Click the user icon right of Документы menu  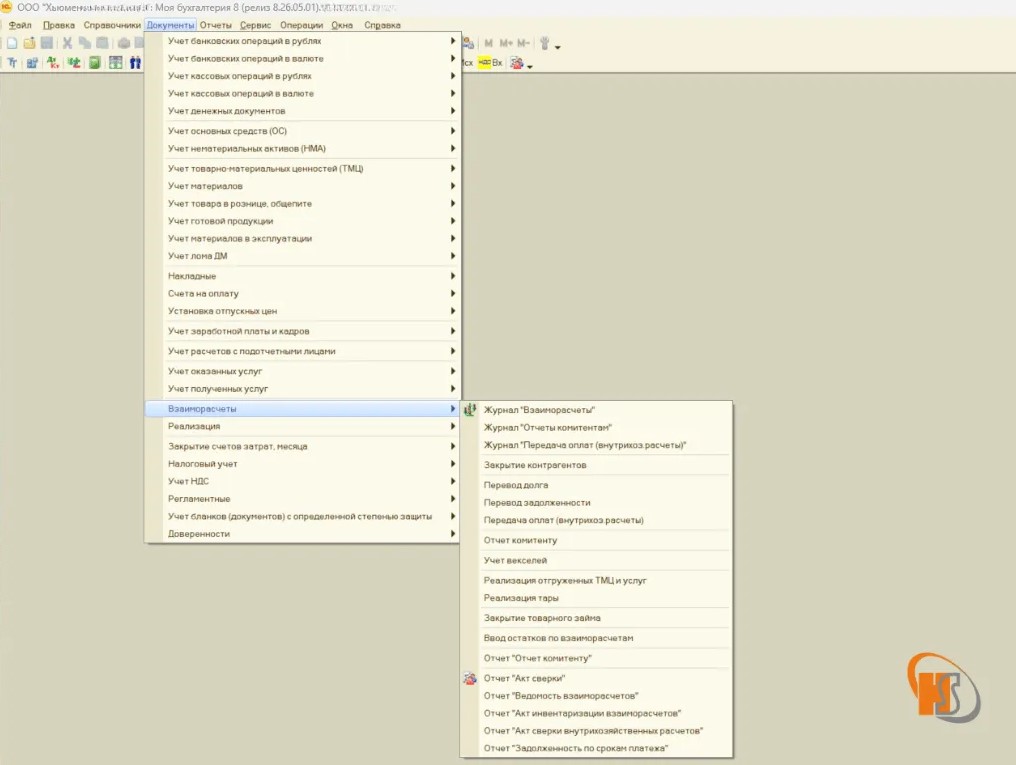point(468,43)
